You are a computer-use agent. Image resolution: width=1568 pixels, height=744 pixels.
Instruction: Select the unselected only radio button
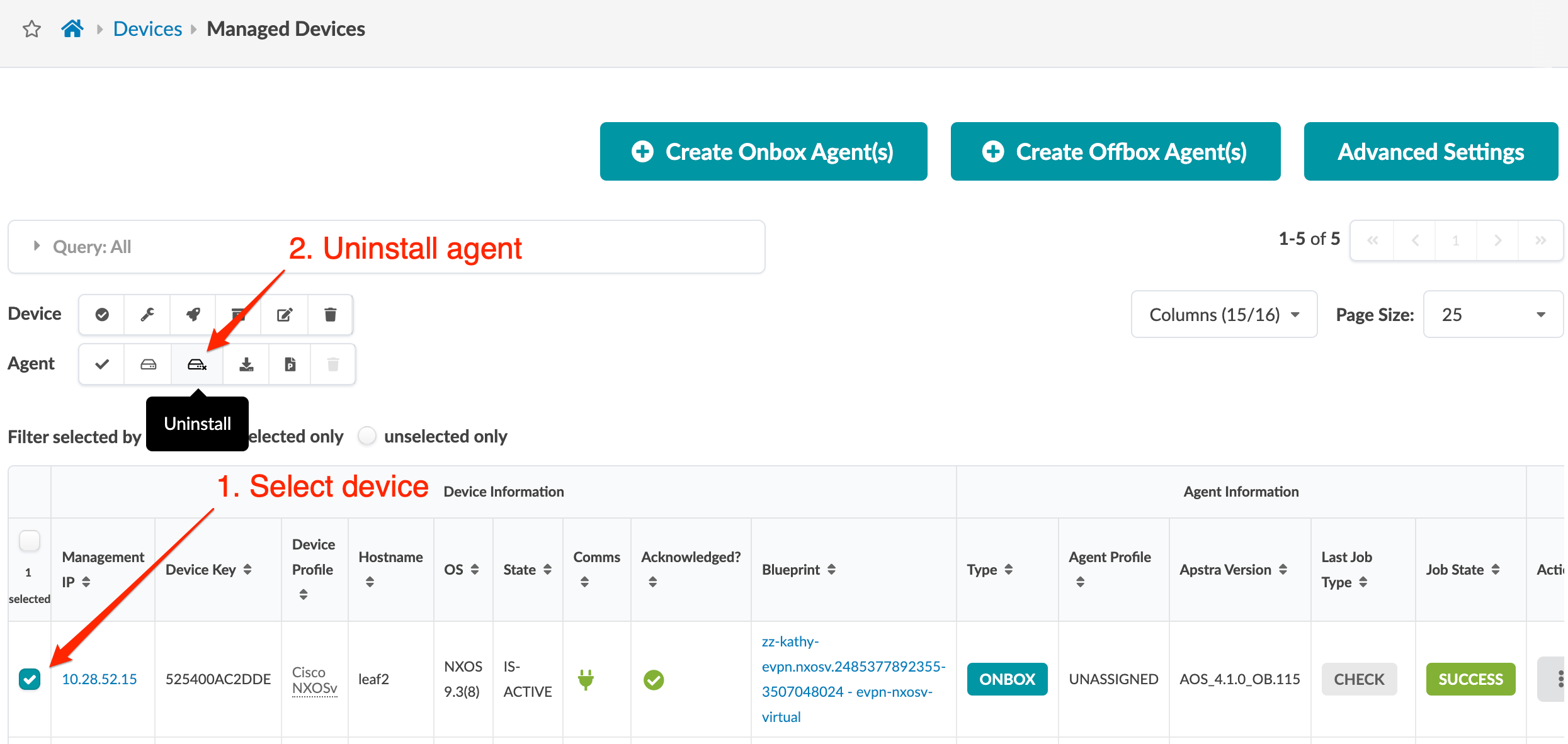click(367, 436)
